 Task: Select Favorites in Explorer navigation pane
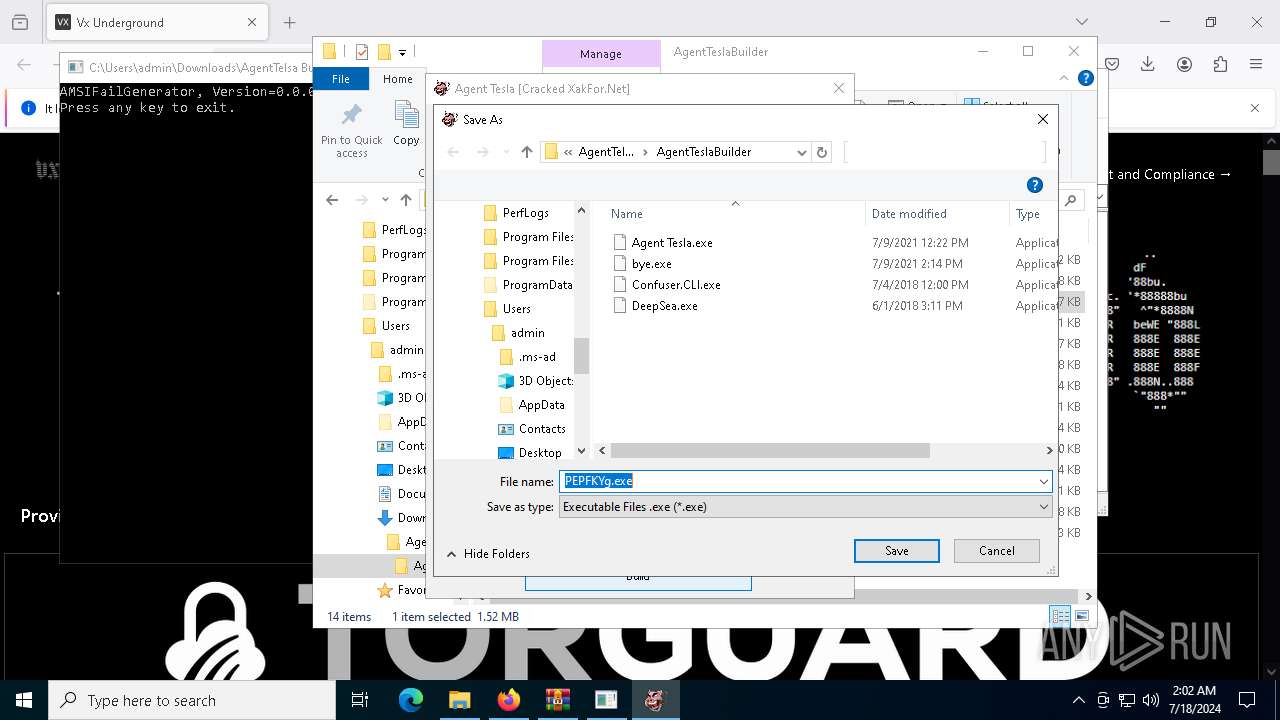[401, 590]
